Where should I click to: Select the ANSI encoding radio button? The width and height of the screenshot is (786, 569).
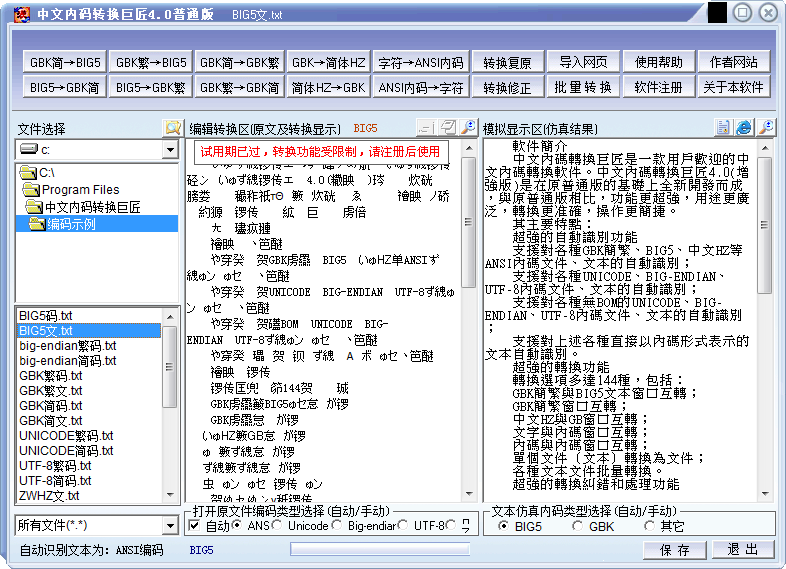click(237, 525)
